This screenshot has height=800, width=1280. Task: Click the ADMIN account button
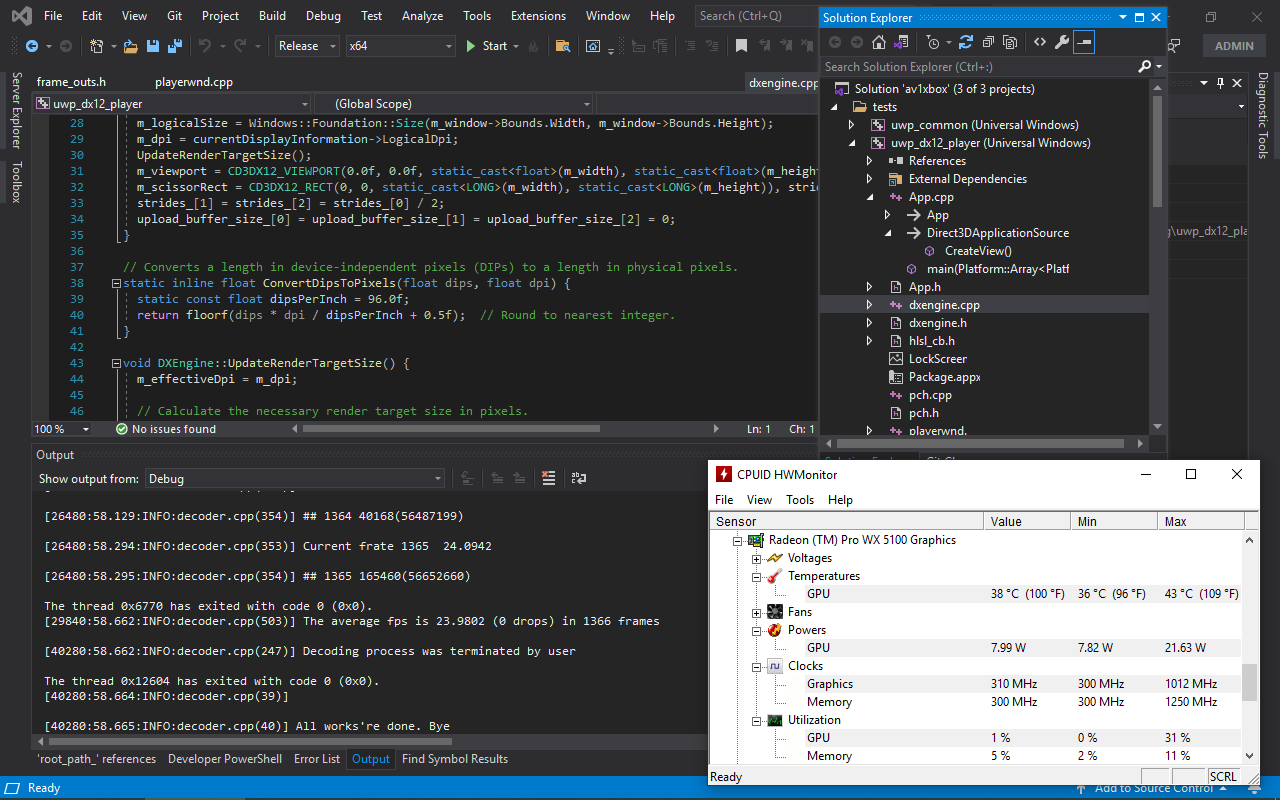pyautogui.click(x=1234, y=46)
